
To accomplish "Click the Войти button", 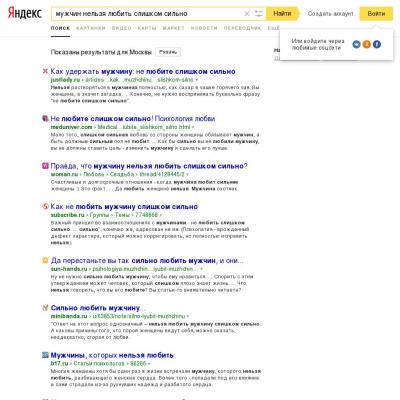I will (376, 14).
